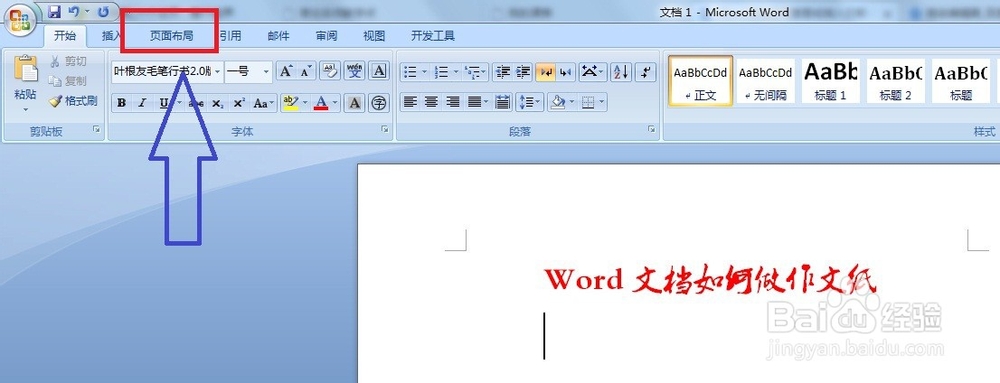Apply distributed alignment icon
The height and width of the screenshot is (383, 1000).
[x=503, y=102]
